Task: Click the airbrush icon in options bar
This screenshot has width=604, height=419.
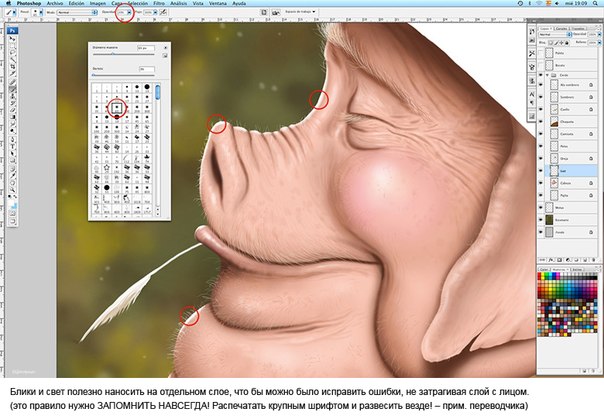Action: pyautogui.click(x=163, y=12)
